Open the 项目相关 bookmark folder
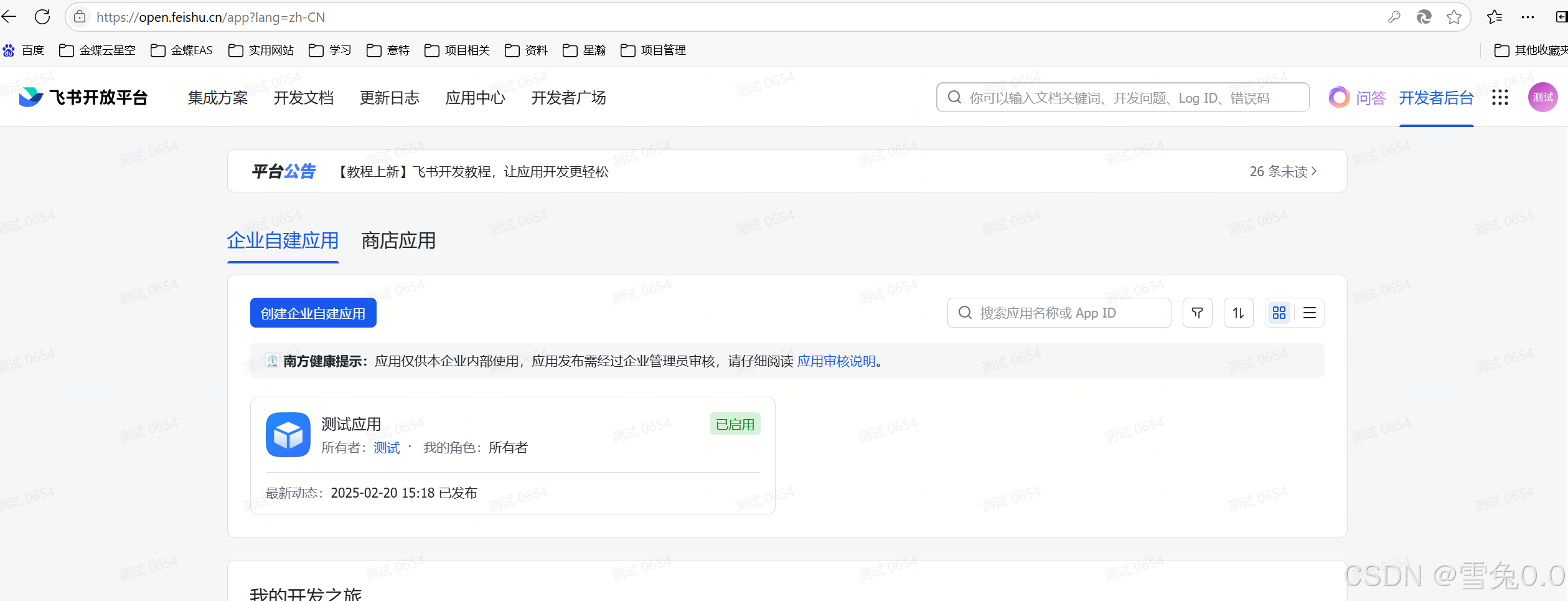This screenshot has height=601, width=1568. click(x=457, y=50)
